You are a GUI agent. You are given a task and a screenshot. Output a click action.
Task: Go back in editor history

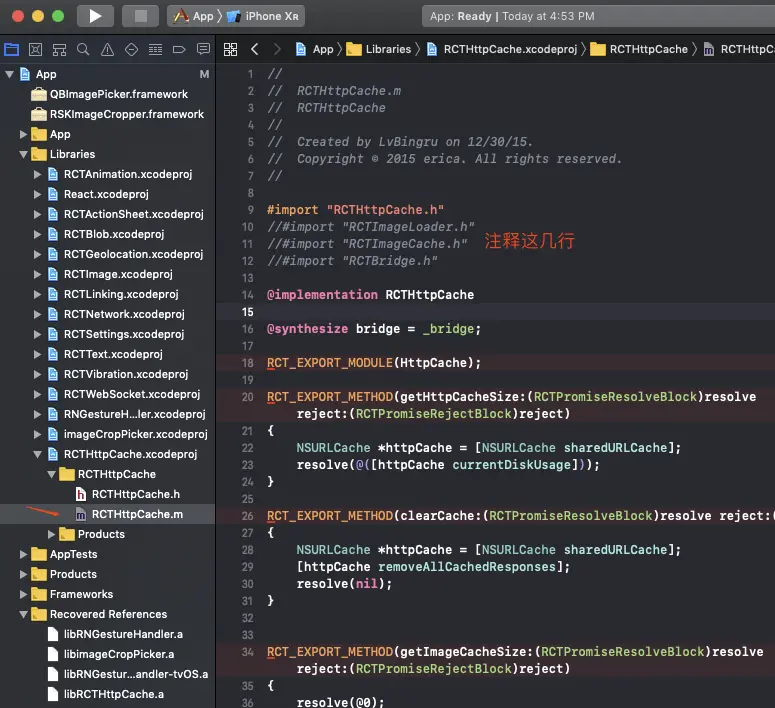pos(255,49)
